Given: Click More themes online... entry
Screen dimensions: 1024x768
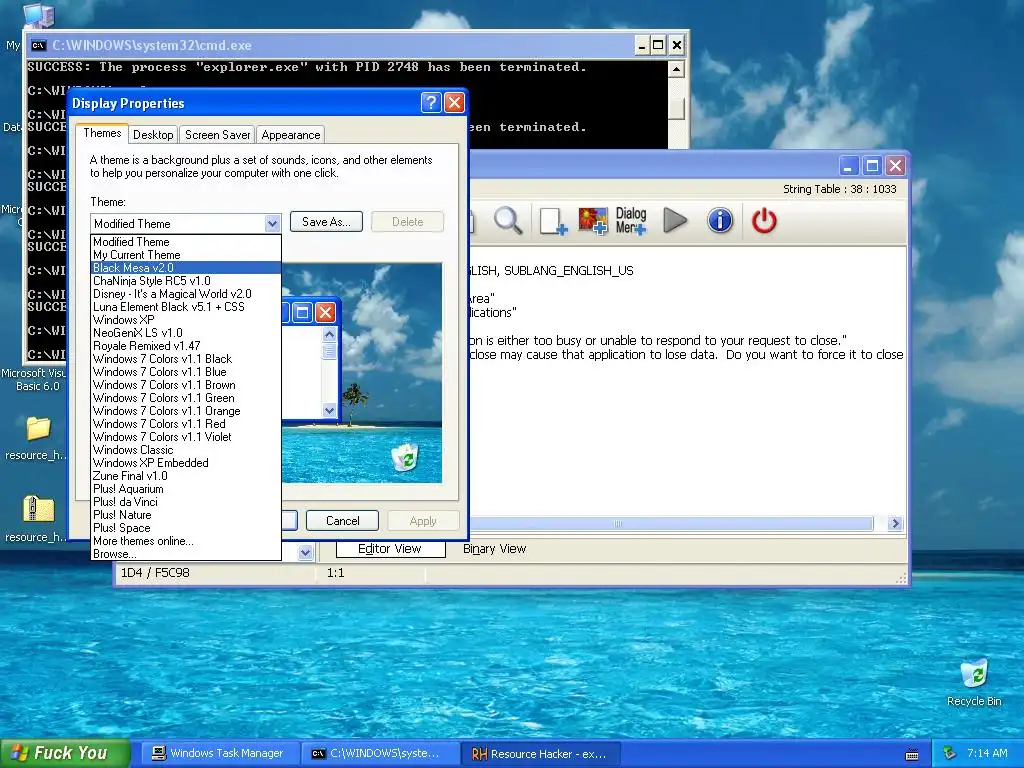Looking at the screenshot, I should pos(185,541).
